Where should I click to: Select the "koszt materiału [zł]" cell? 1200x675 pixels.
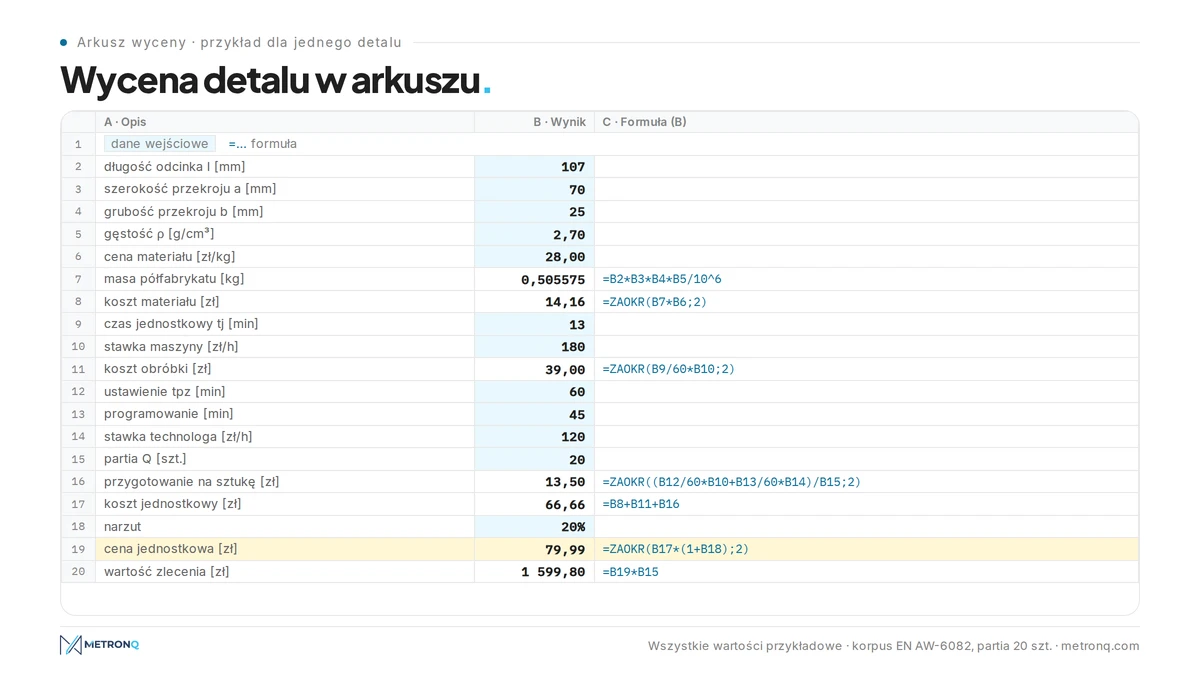click(285, 302)
